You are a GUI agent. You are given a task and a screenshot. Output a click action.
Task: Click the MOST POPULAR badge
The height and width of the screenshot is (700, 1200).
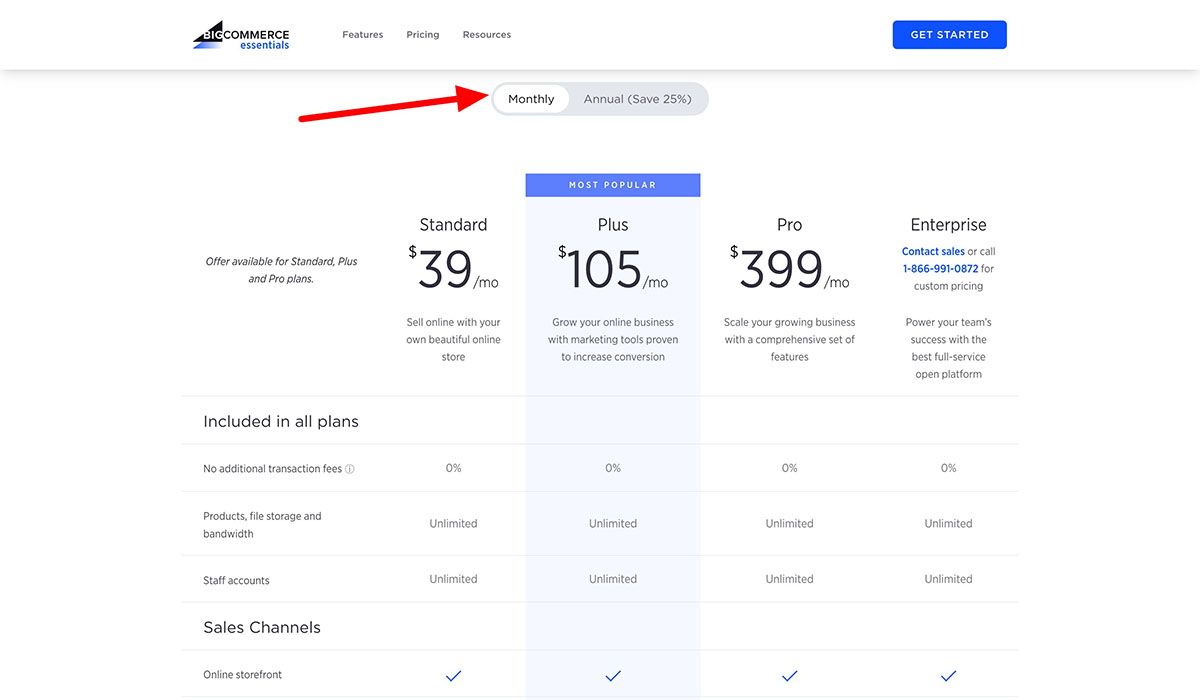pyautogui.click(x=612, y=184)
